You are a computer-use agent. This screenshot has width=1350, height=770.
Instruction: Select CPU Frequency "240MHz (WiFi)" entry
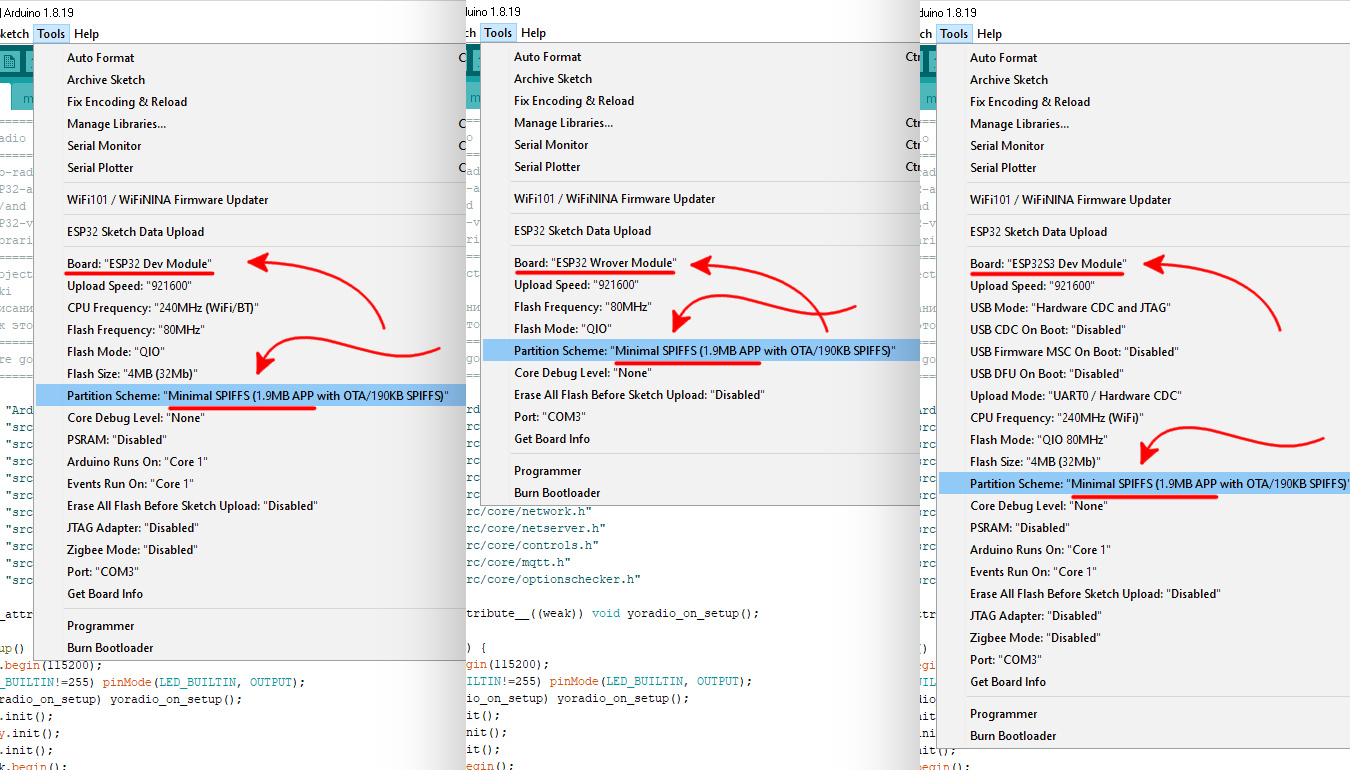(x=1056, y=418)
